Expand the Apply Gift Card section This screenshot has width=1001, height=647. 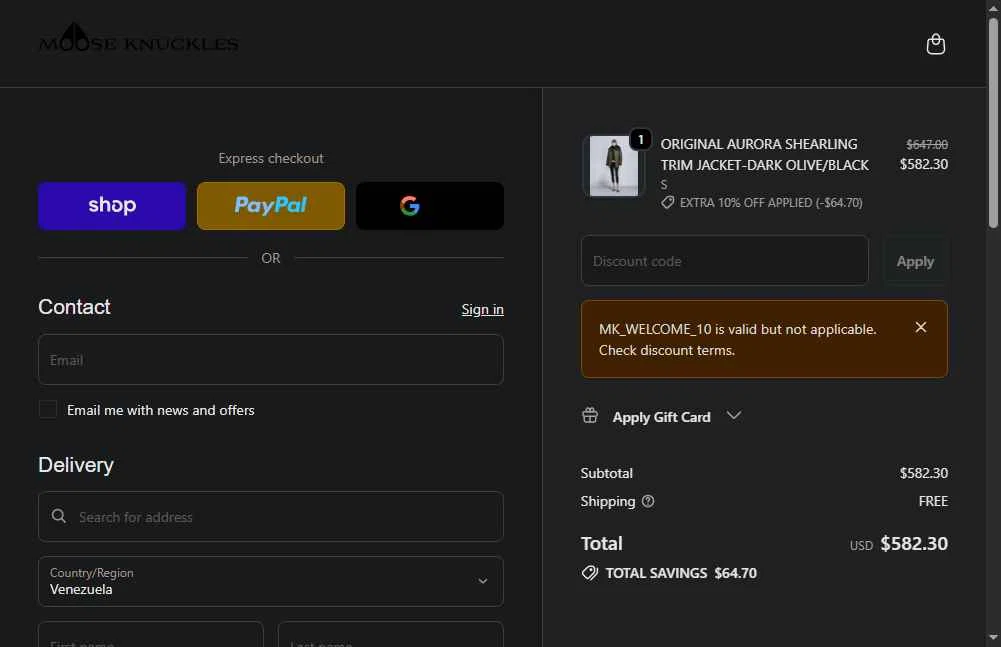pyautogui.click(x=661, y=416)
